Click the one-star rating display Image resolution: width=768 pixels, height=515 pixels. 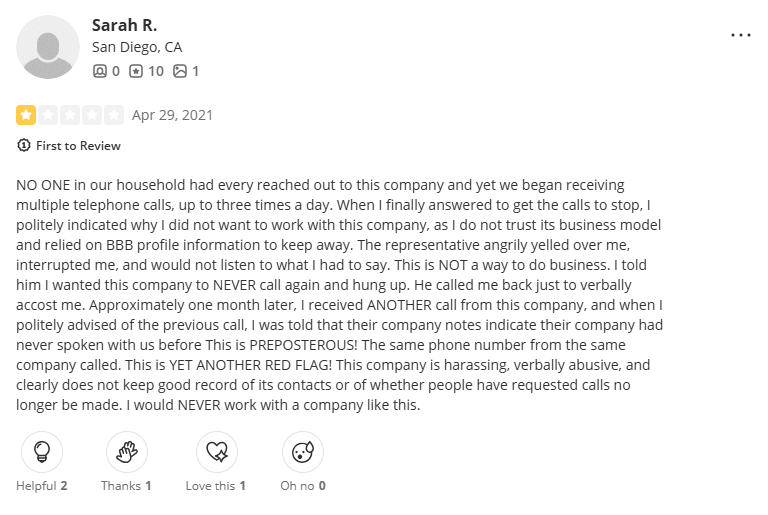70,115
